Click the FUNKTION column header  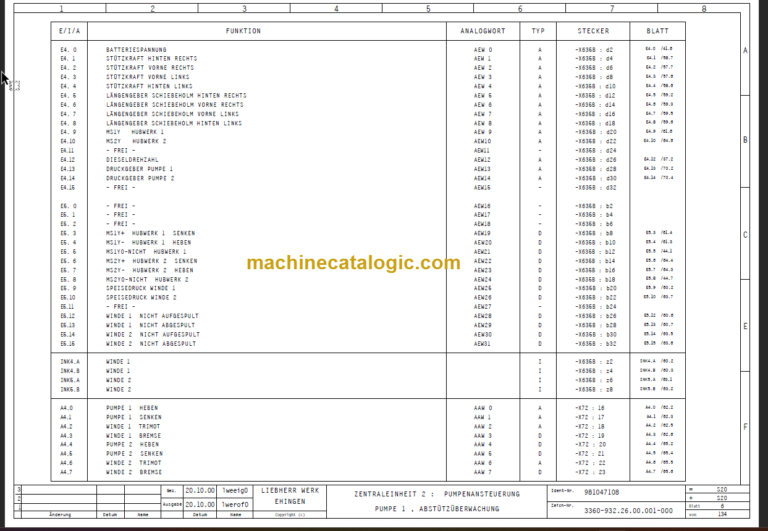click(x=243, y=31)
